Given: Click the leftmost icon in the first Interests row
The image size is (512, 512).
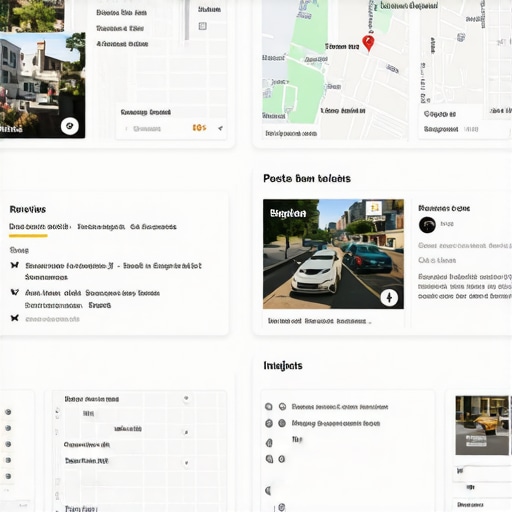Looking at the screenshot, I should click(269, 407).
